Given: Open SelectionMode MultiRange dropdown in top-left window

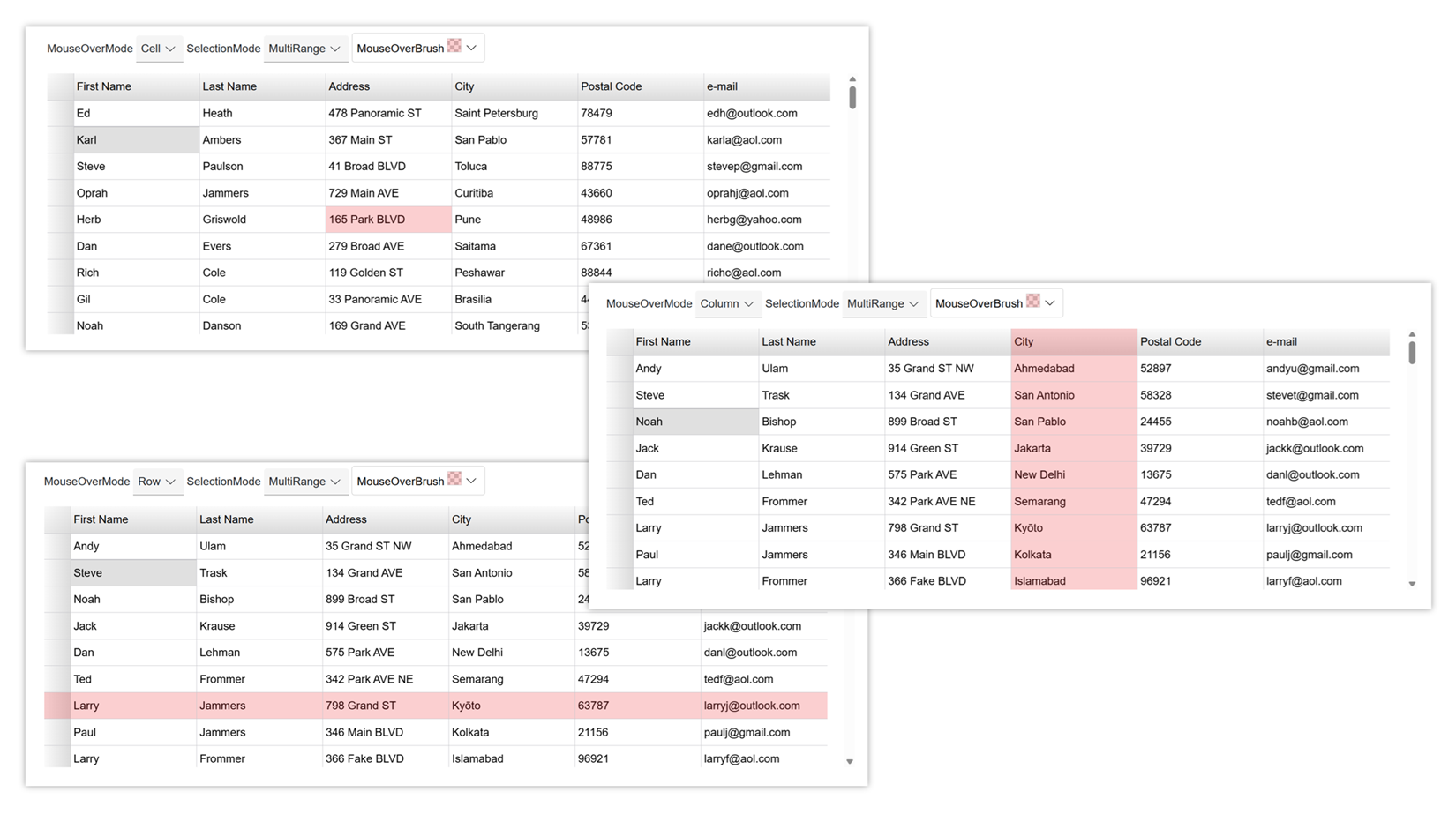Looking at the screenshot, I should tap(304, 49).
